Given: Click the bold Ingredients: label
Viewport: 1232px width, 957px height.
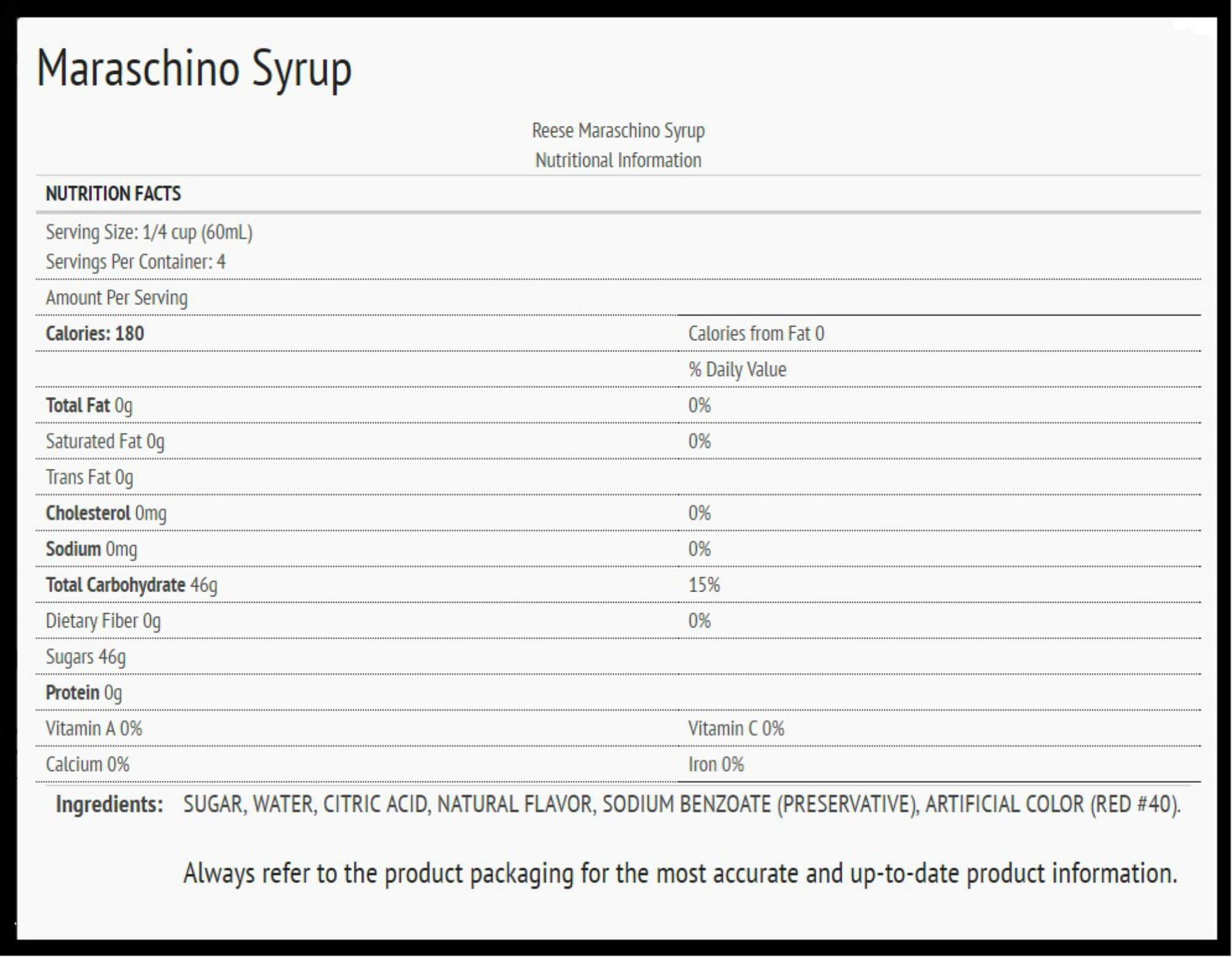Looking at the screenshot, I should point(109,804).
